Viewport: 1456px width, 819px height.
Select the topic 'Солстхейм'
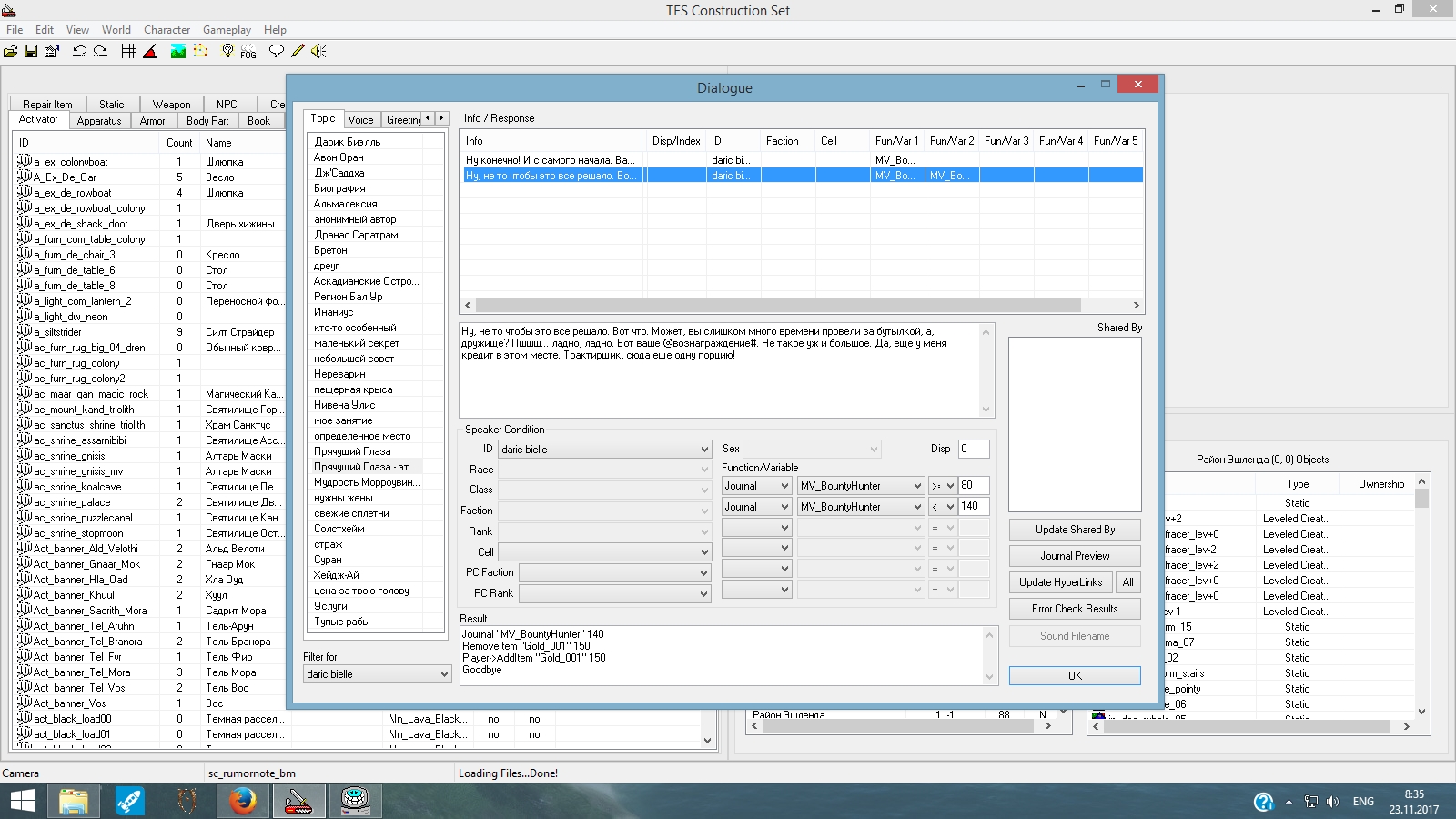click(339, 529)
